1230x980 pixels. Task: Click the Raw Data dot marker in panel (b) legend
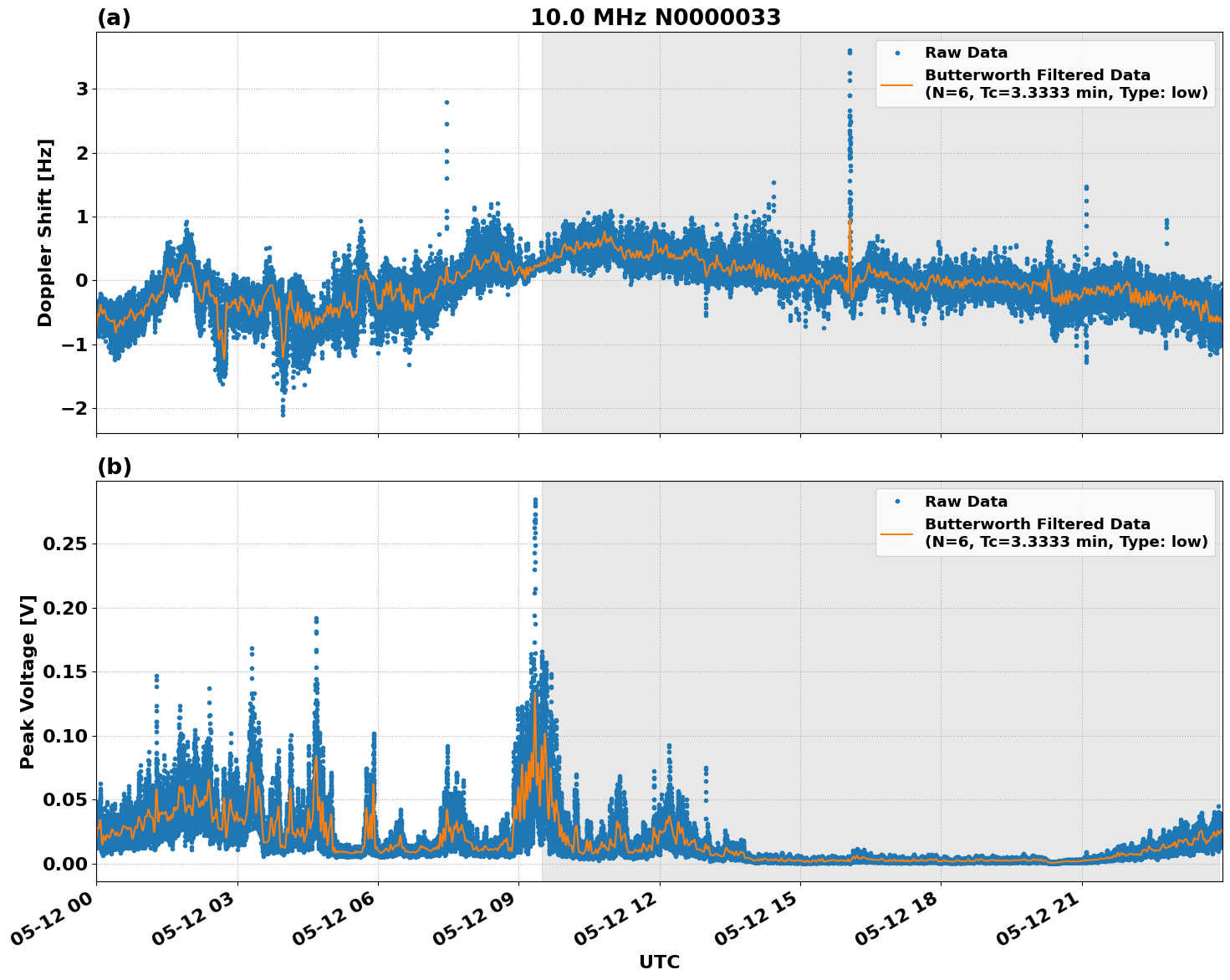(x=896, y=500)
